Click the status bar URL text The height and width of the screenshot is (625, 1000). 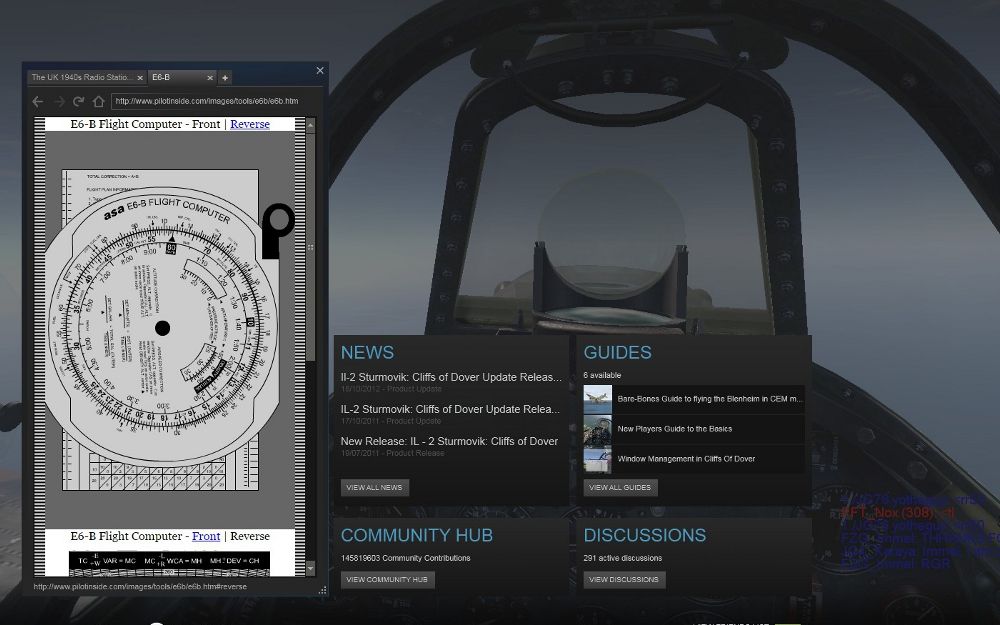(140, 587)
